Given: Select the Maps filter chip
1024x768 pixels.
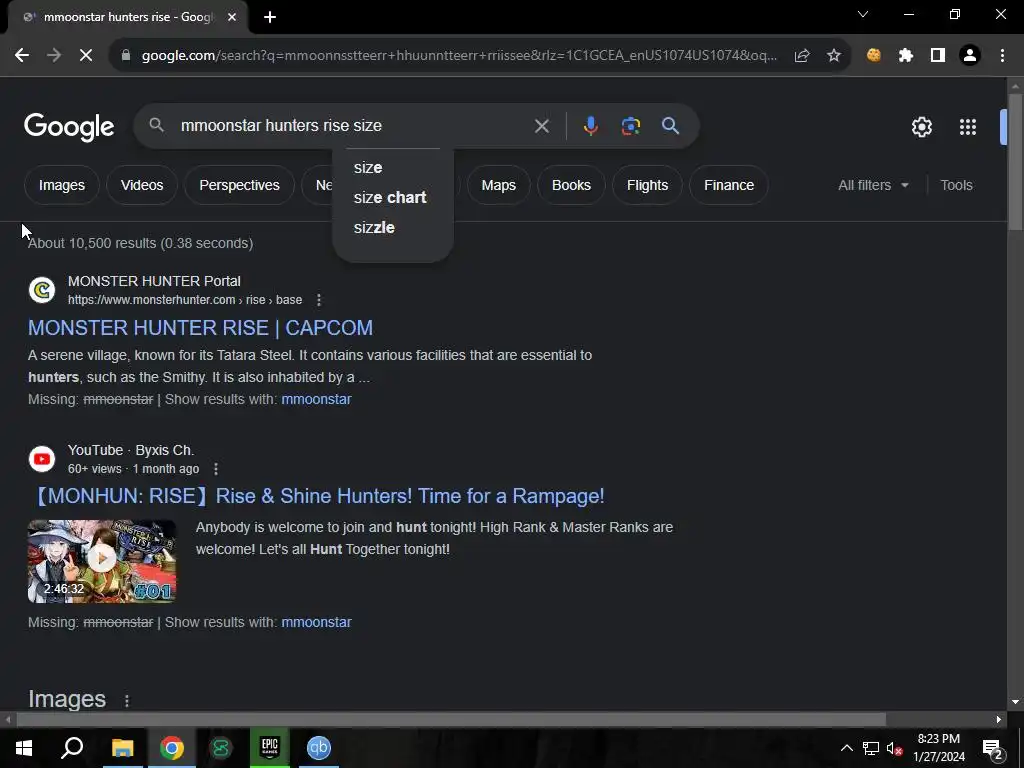Looking at the screenshot, I should (499, 185).
